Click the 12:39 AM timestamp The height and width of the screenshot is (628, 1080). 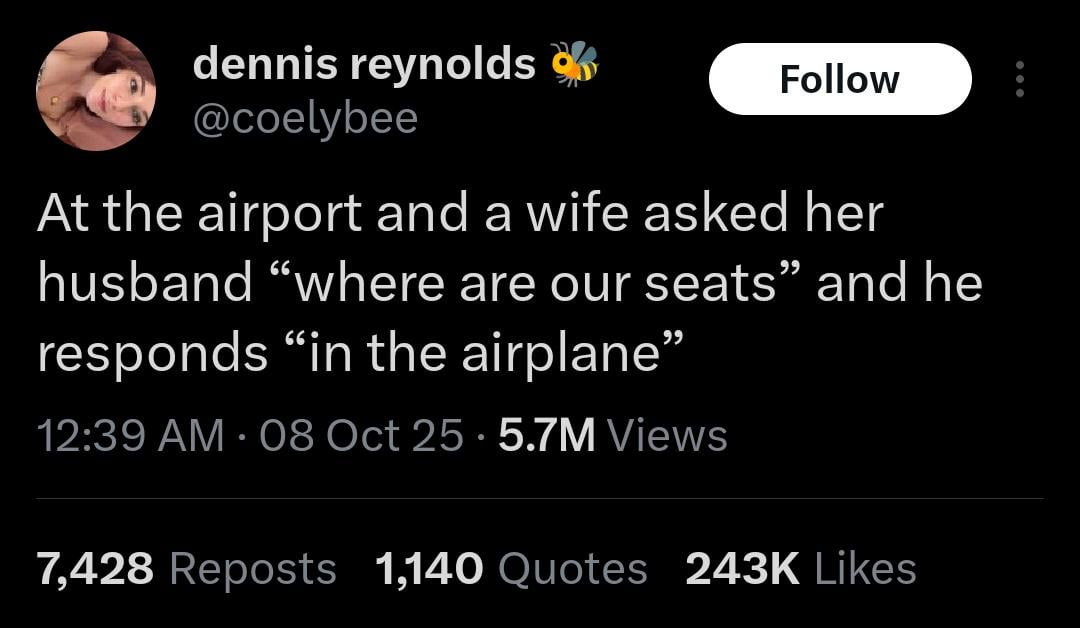tap(130, 435)
